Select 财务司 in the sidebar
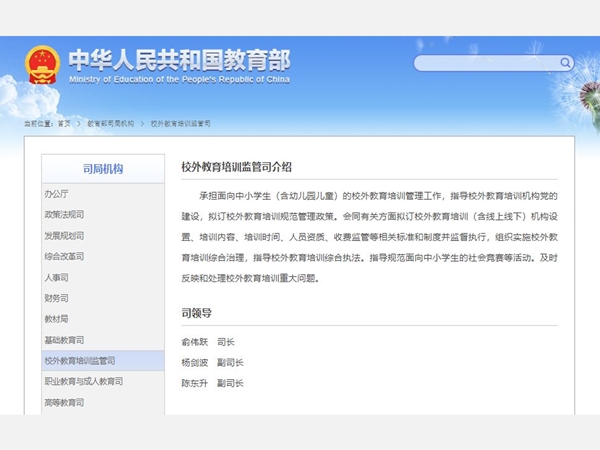Screen dimensions: 600x450 pyautogui.click(x=103, y=298)
